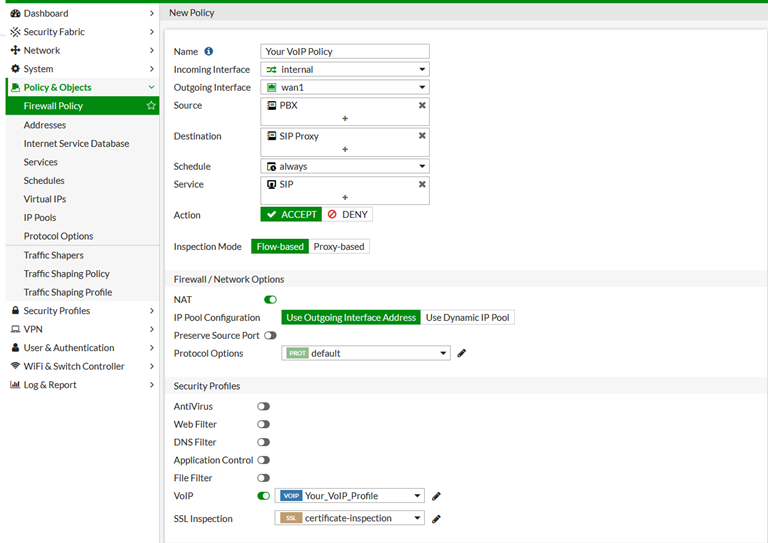This screenshot has height=543, width=768.
Task: Add another source with plus sign
Action: coord(345,119)
